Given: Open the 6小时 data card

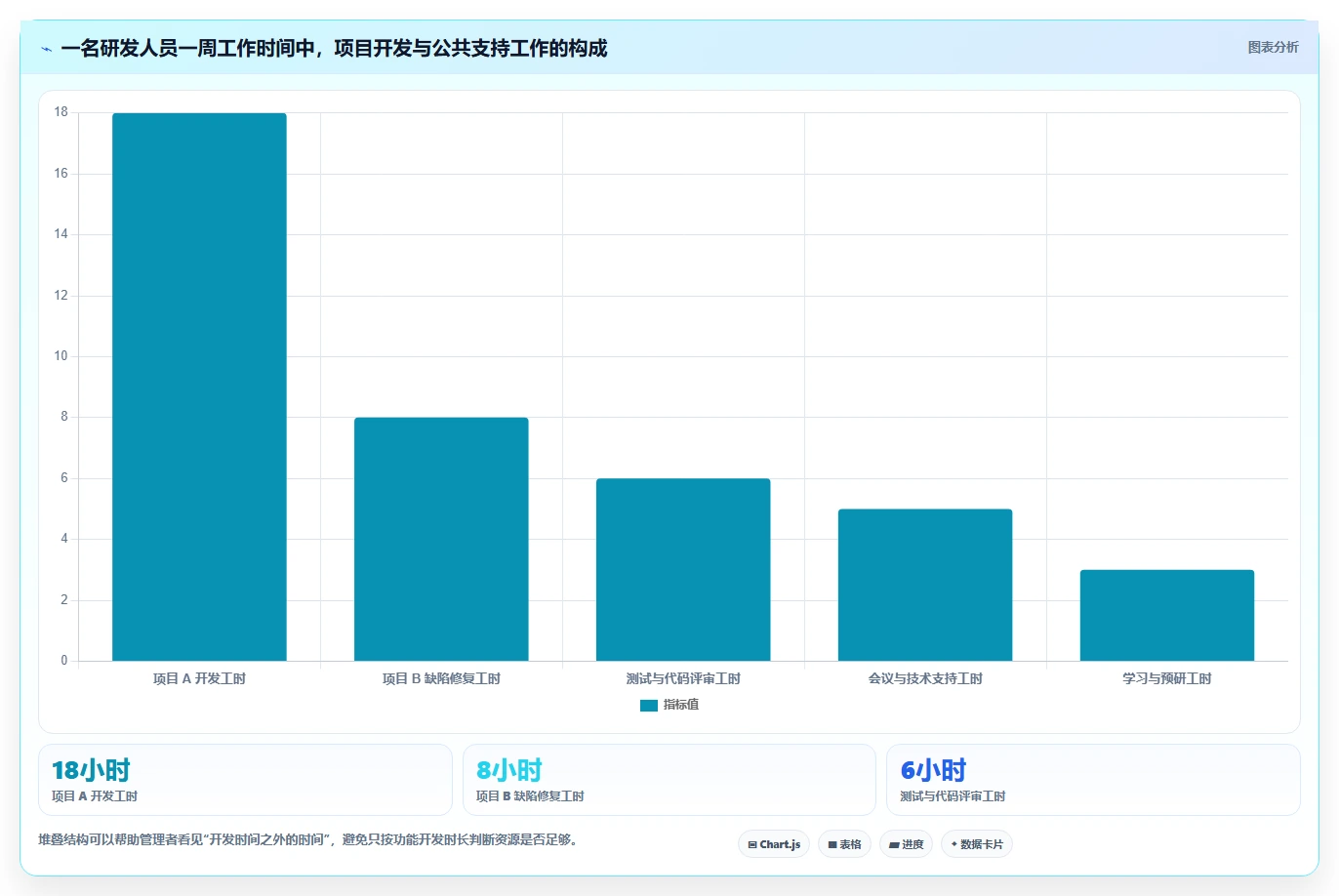Looking at the screenshot, I should [1093, 780].
